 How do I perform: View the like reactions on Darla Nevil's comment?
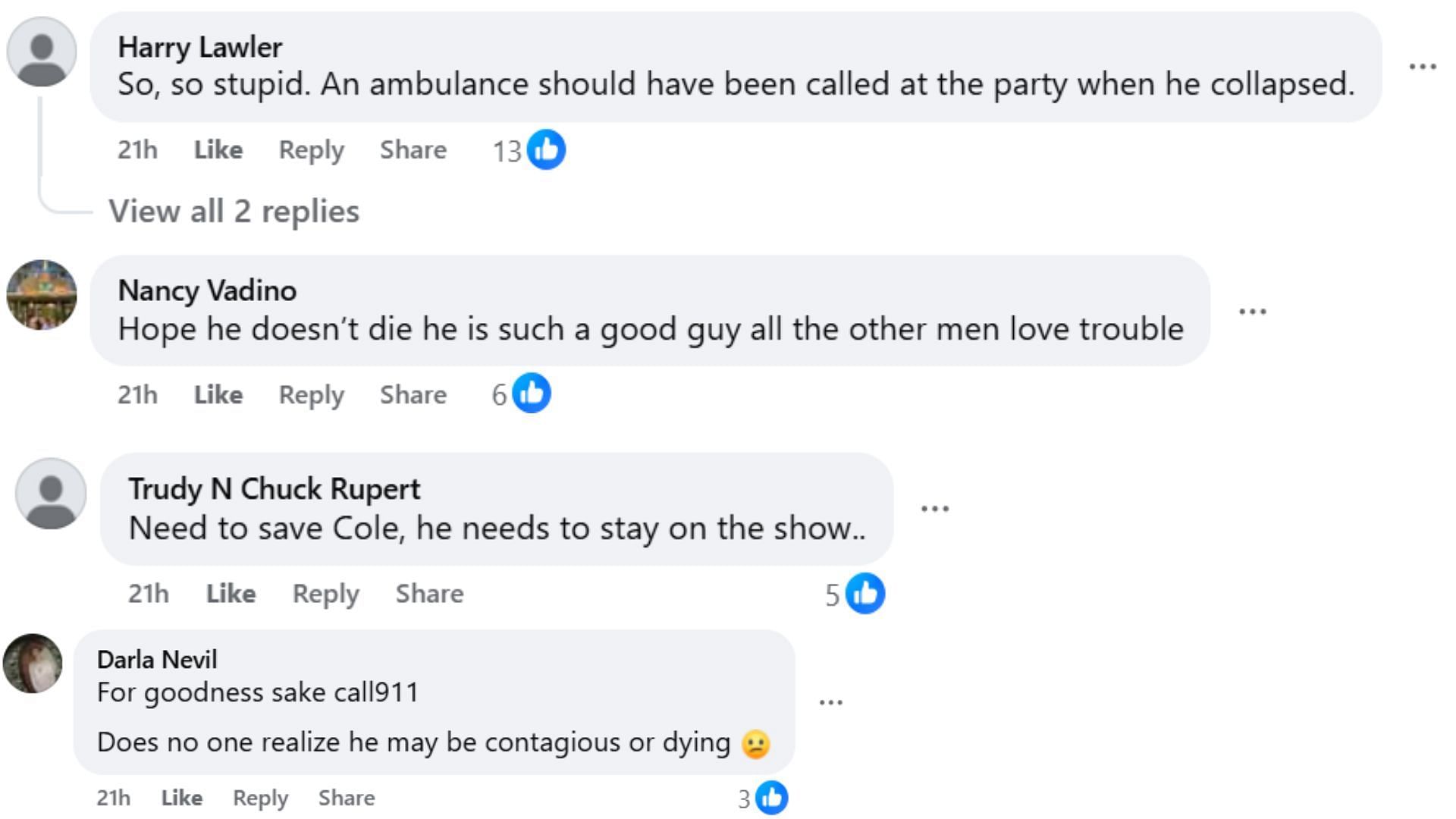tap(771, 797)
